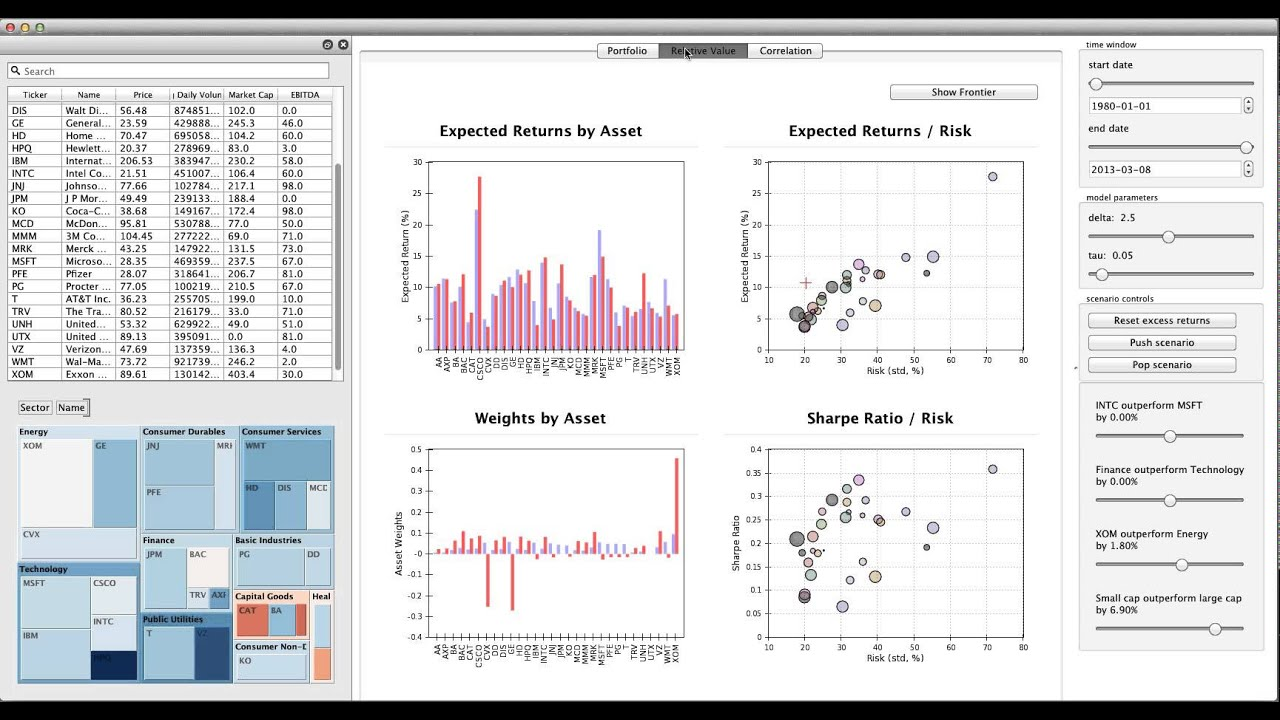Click start date stepper arrows

[x=1248, y=105]
